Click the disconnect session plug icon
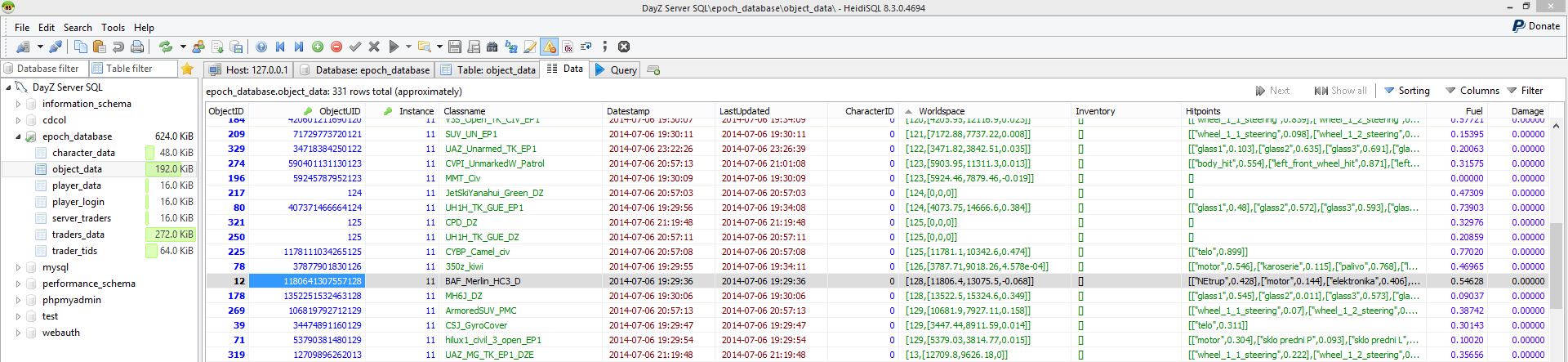Viewport: 1568px width, 362px height. pyautogui.click(x=56, y=47)
